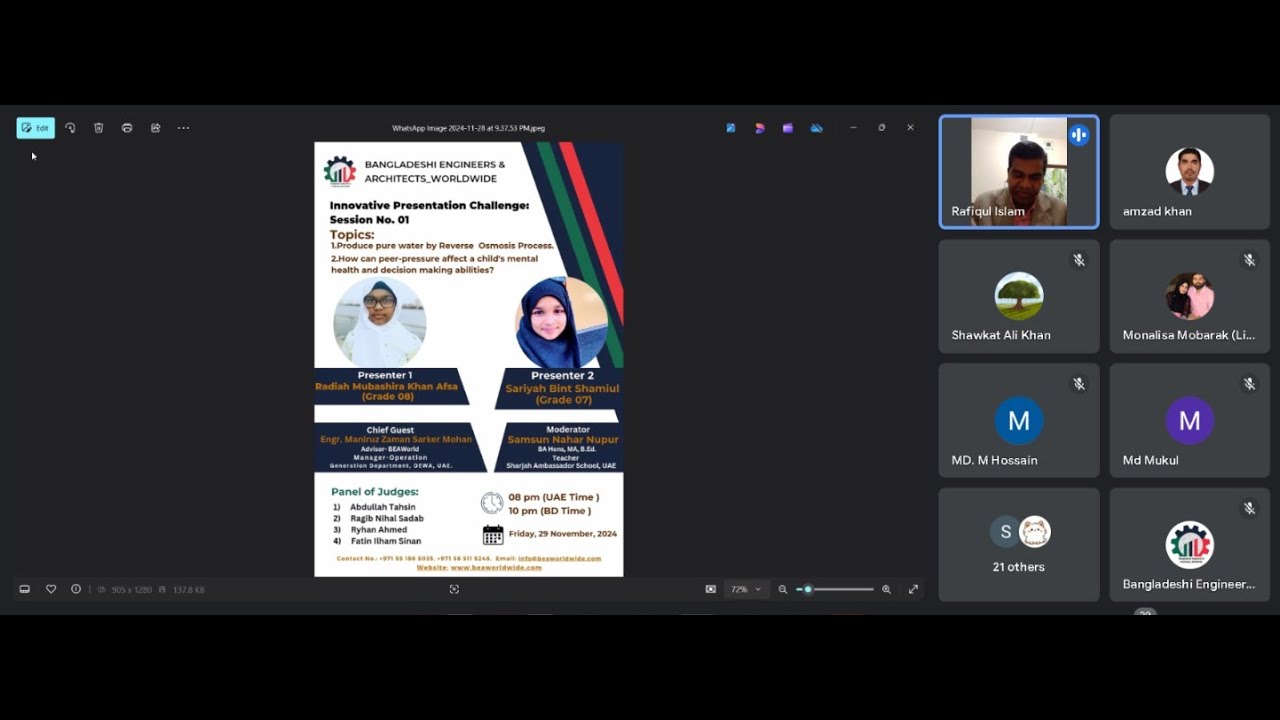Open the OneDrive cloud icon
This screenshot has width=1280, height=720.
pos(817,128)
